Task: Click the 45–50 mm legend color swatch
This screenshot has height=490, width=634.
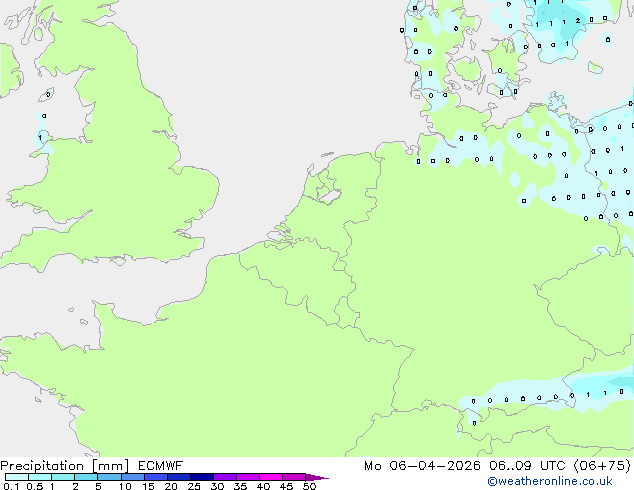Action: point(294,477)
